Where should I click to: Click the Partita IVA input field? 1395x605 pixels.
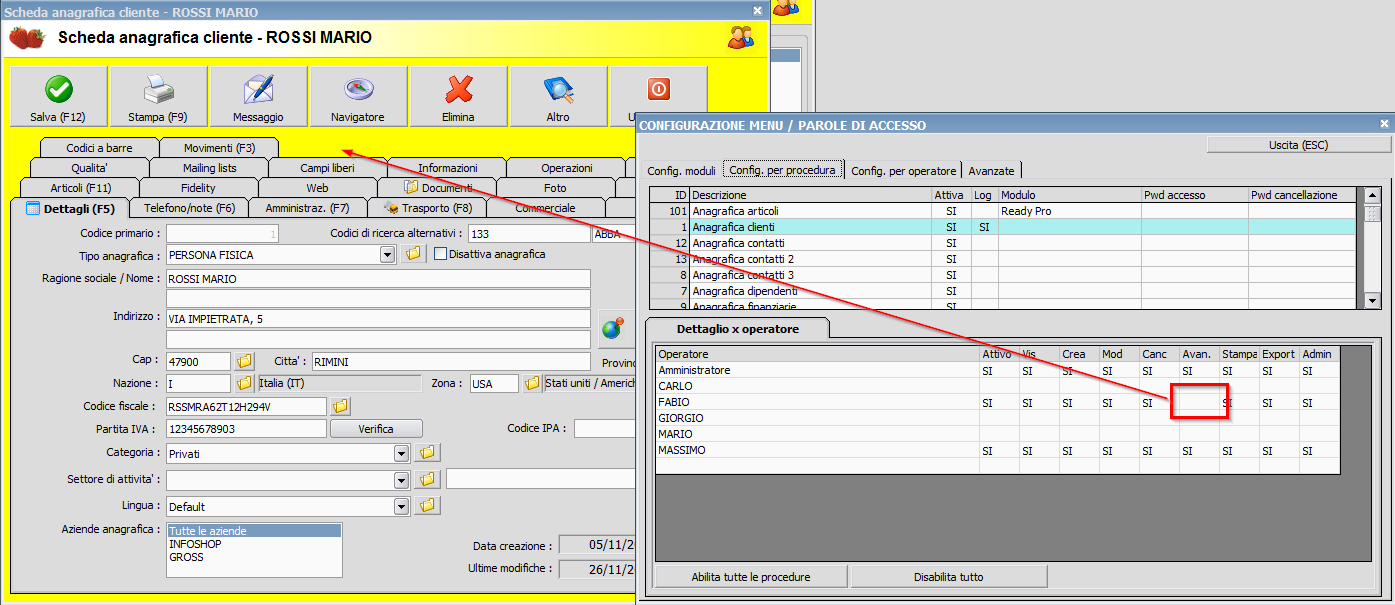(x=246, y=429)
